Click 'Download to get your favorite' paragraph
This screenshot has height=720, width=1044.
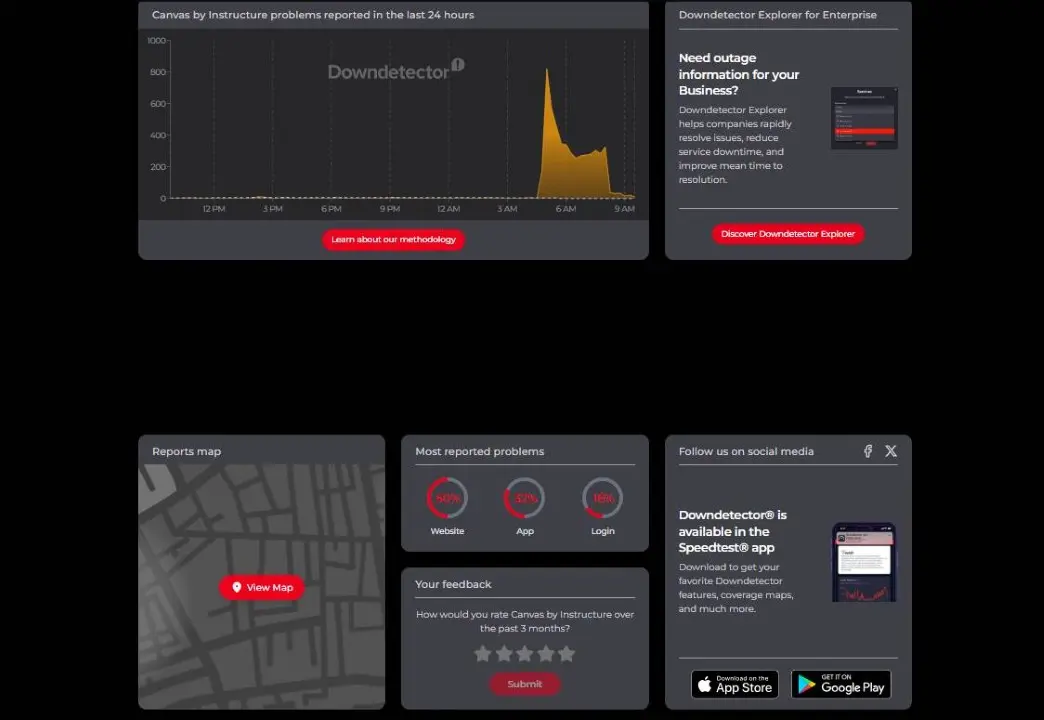736,587
